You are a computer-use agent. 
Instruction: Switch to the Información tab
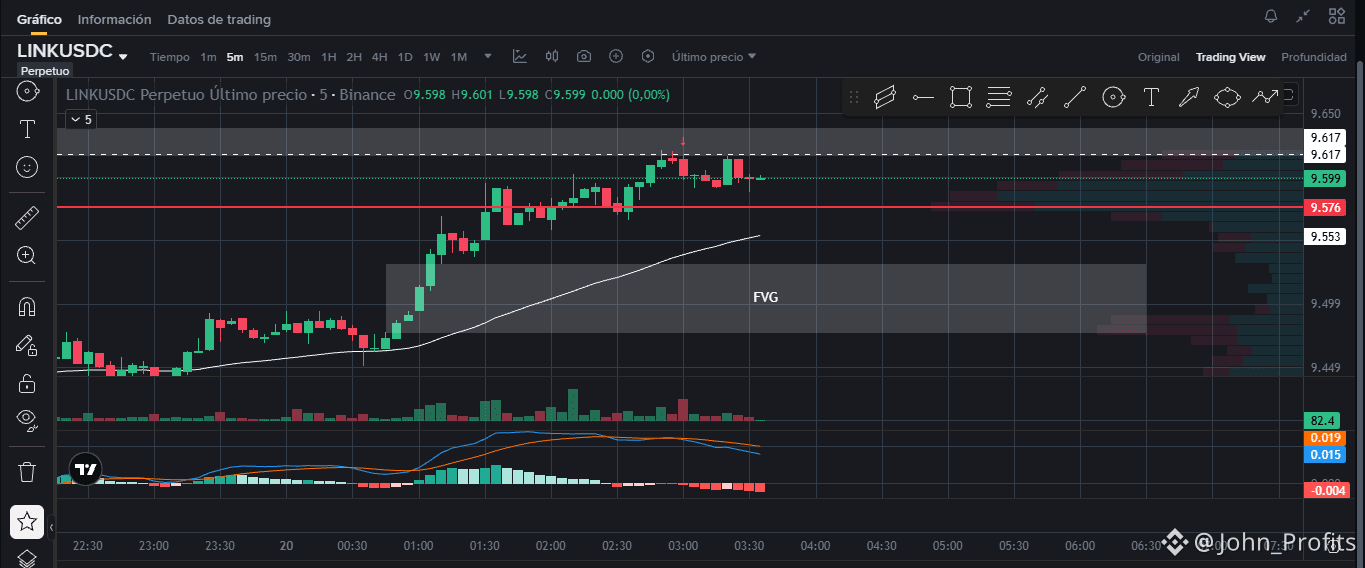click(x=114, y=19)
